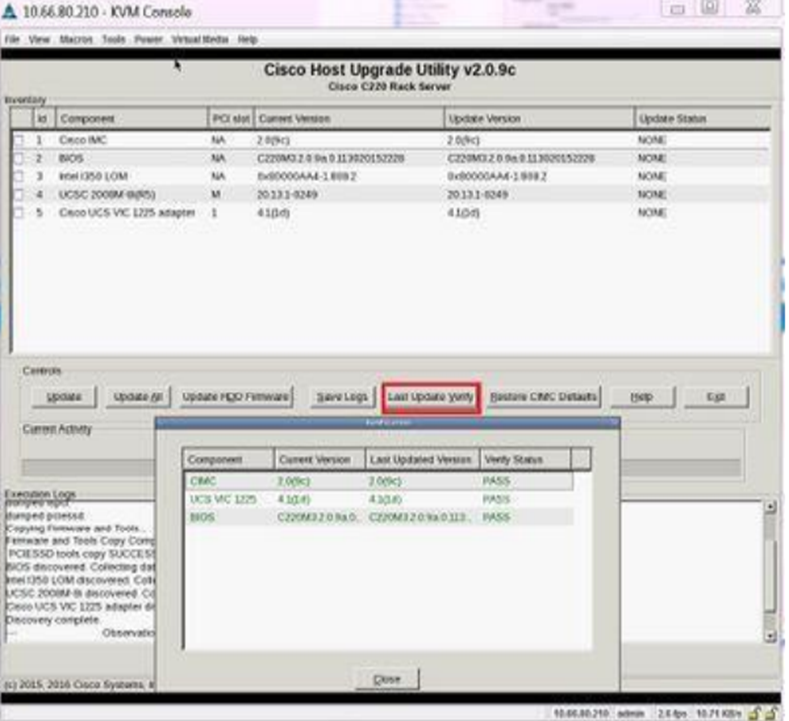Open the File menu
This screenshot has height=721, width=789.
coord(13,39)
